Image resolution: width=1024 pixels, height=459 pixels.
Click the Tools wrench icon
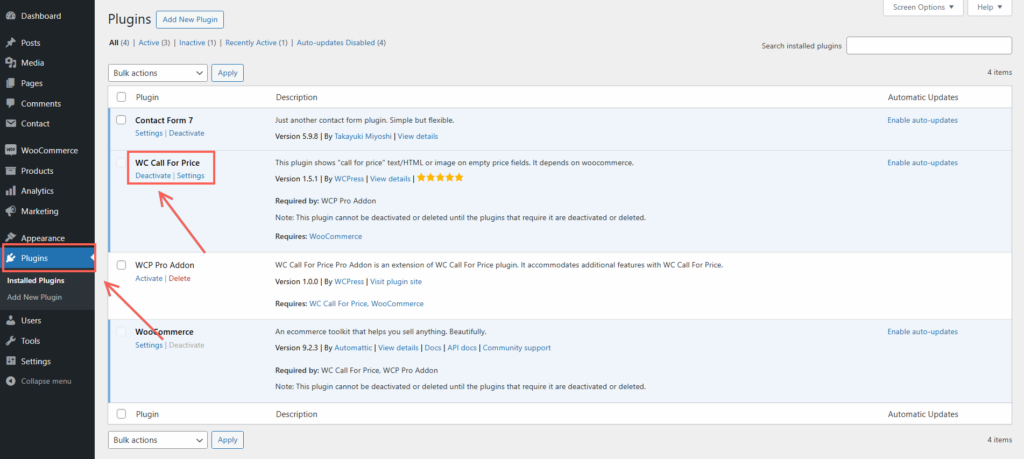tap(10, 341)
